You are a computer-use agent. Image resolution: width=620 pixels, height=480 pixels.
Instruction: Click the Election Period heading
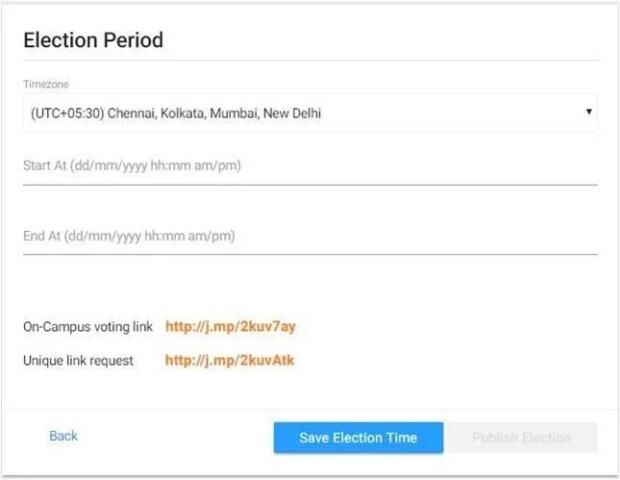(93, 41)
